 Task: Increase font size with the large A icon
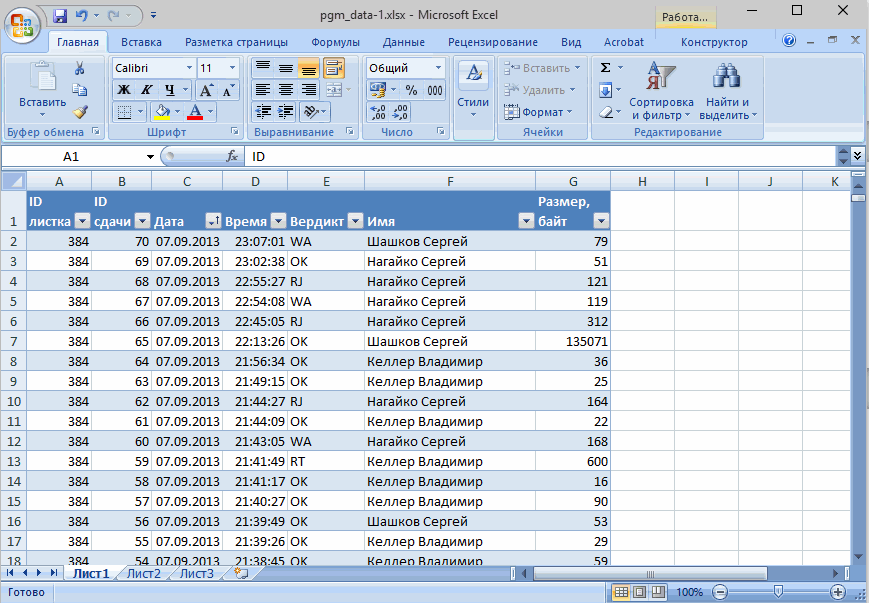(x=208, y=90)
